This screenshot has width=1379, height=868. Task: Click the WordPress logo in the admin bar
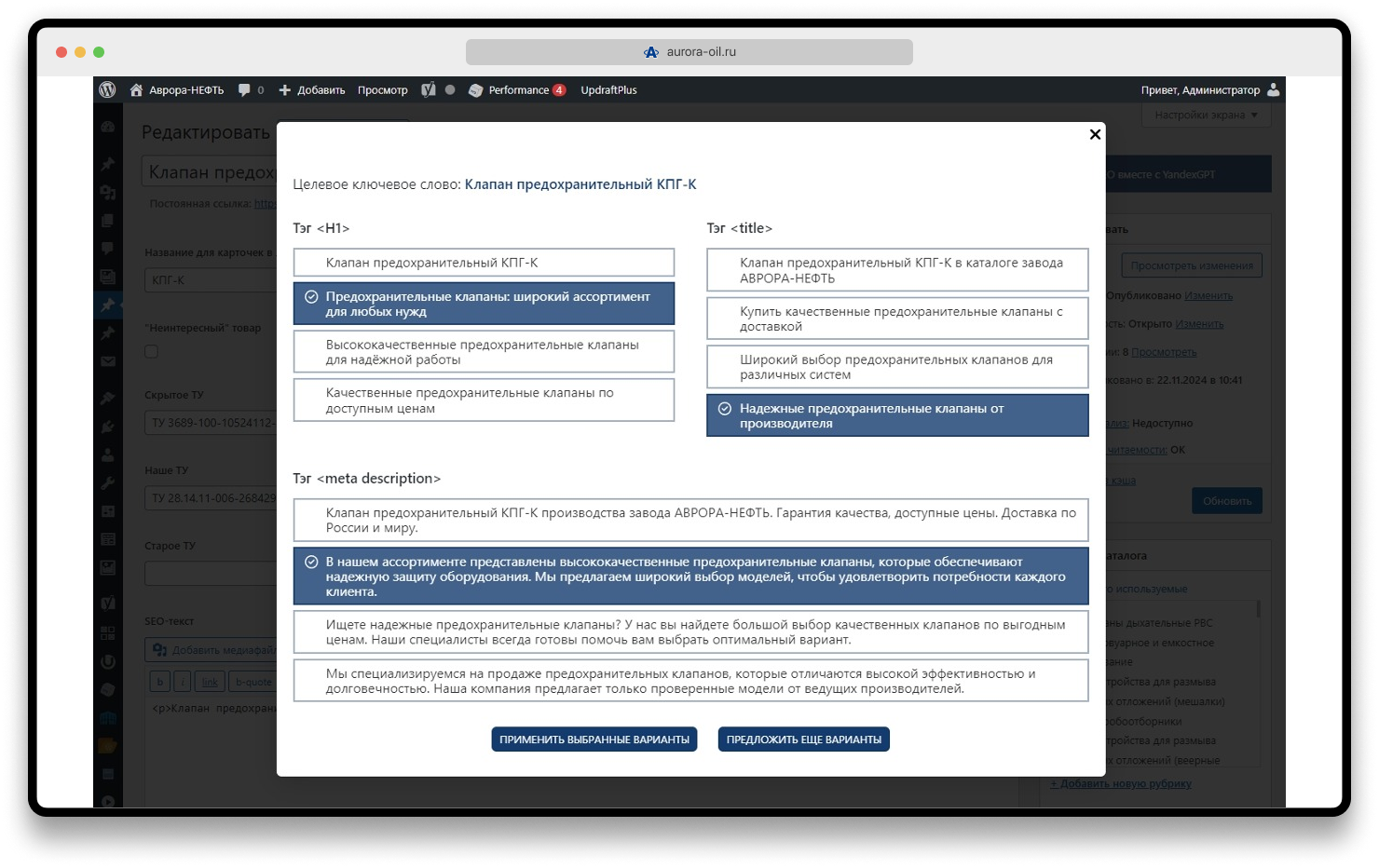pyautogui.click(x=107, y=90)
